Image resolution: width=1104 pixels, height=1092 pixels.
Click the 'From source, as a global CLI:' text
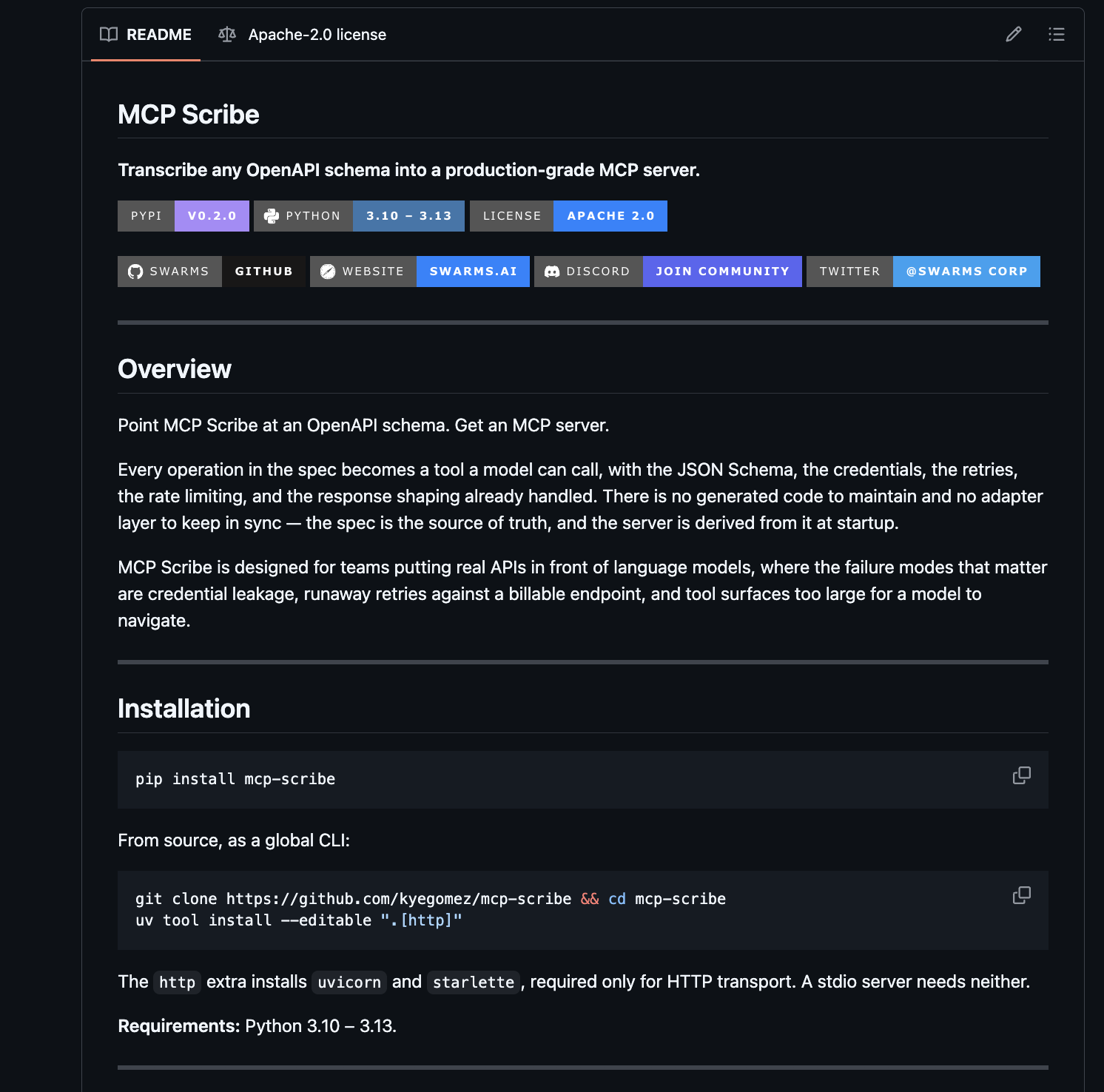pyautogui.click(x=234, y=840)
